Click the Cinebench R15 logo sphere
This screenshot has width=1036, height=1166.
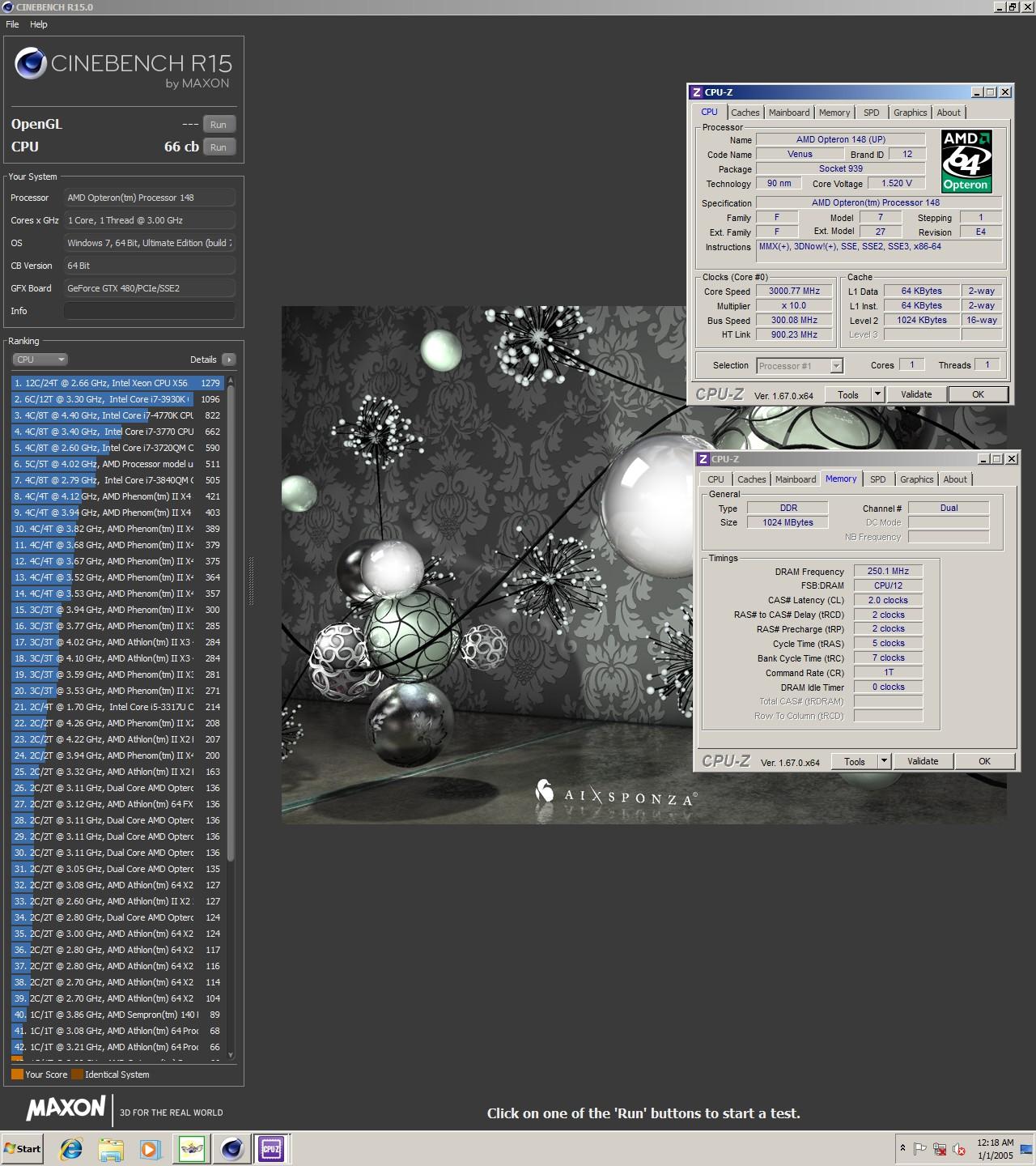pos(31,64)
